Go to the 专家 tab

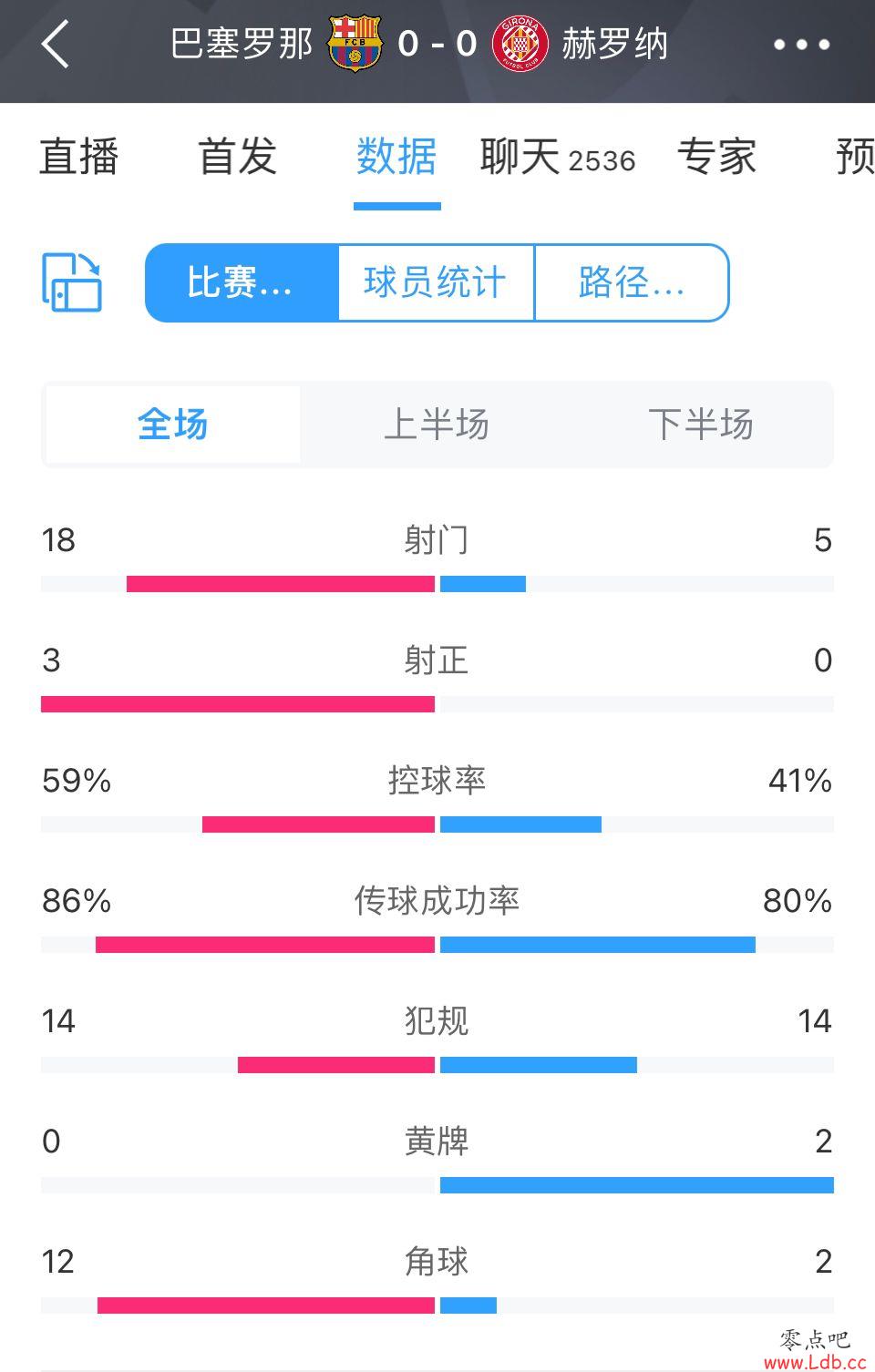716,157
